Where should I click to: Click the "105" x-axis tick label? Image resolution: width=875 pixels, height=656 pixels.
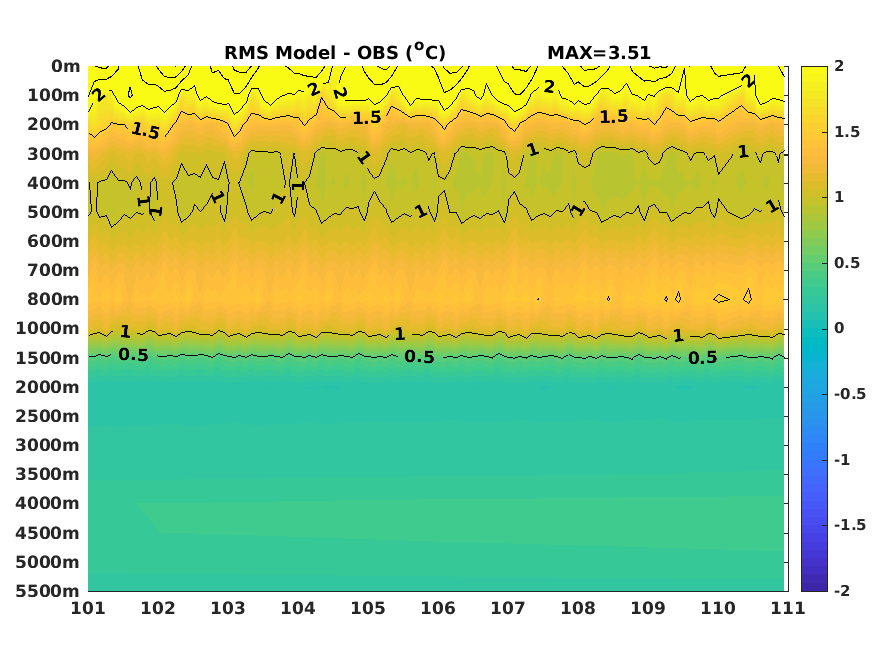368,608
